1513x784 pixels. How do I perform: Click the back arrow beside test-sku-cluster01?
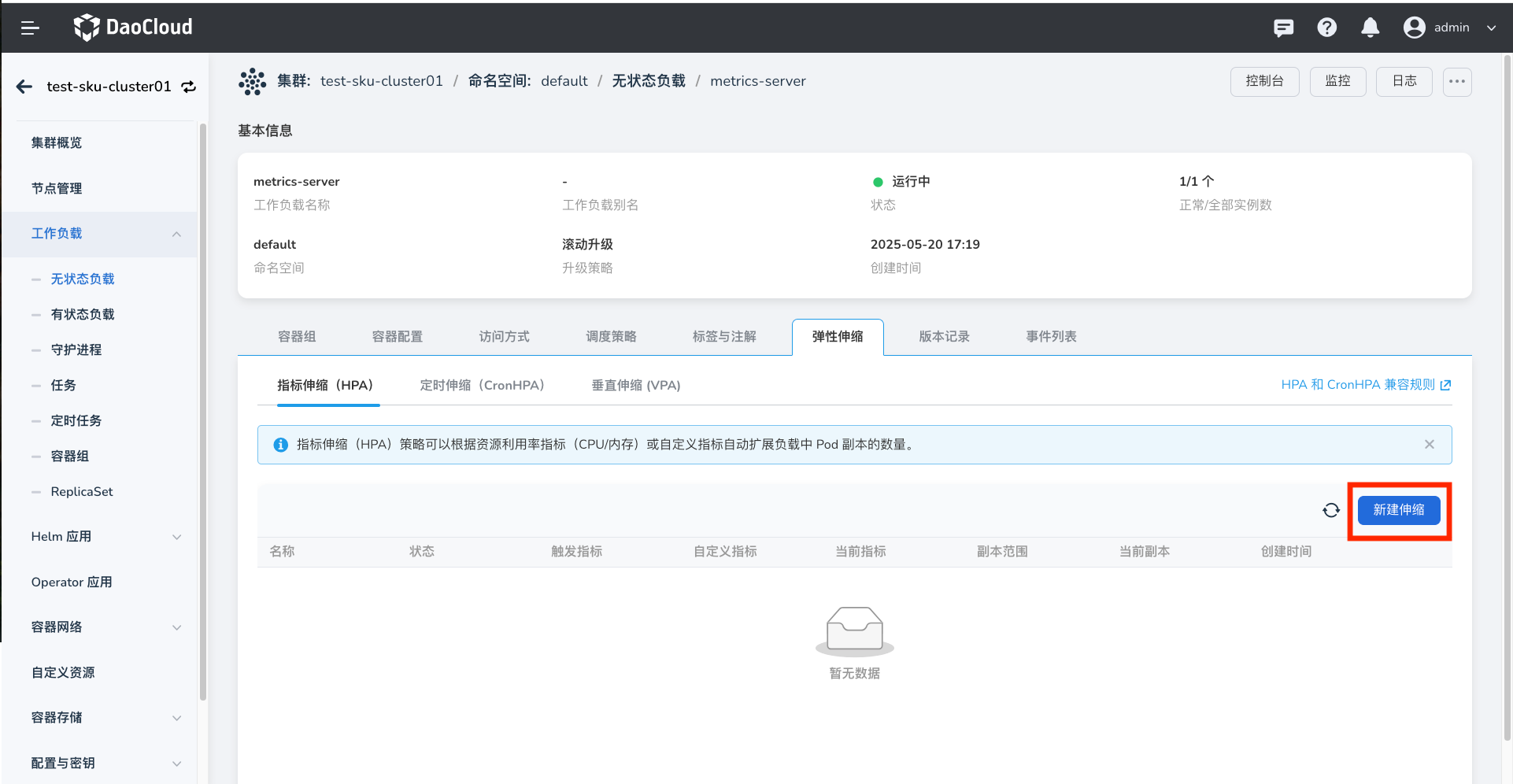24,87
